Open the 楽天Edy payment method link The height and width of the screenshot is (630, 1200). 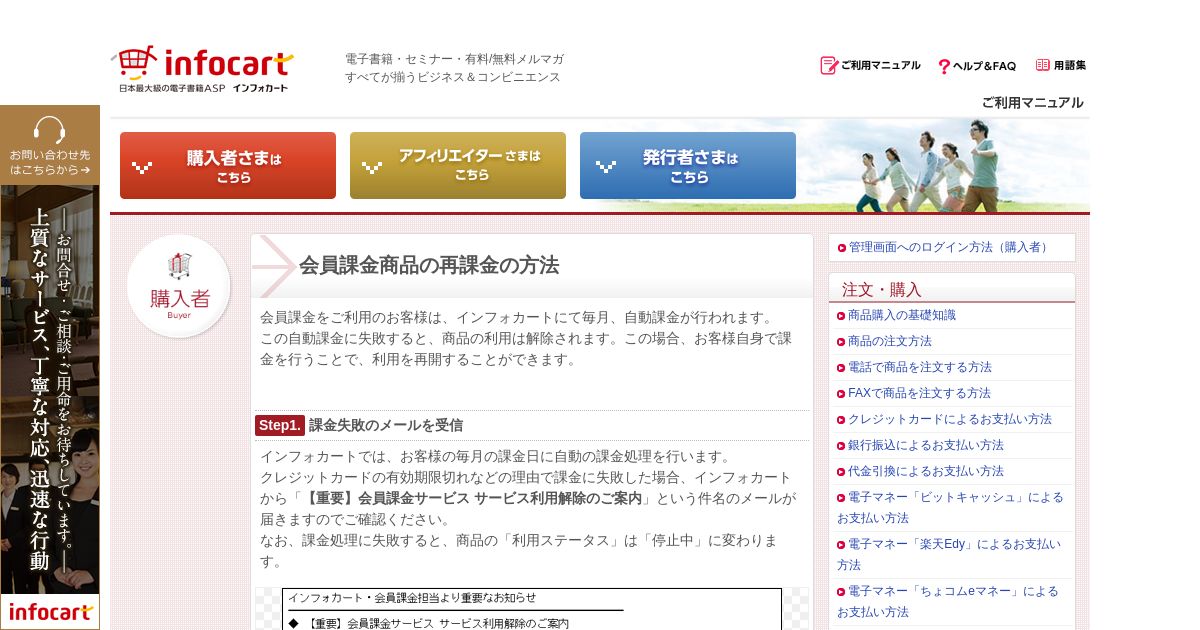click(x=950, y=554)
